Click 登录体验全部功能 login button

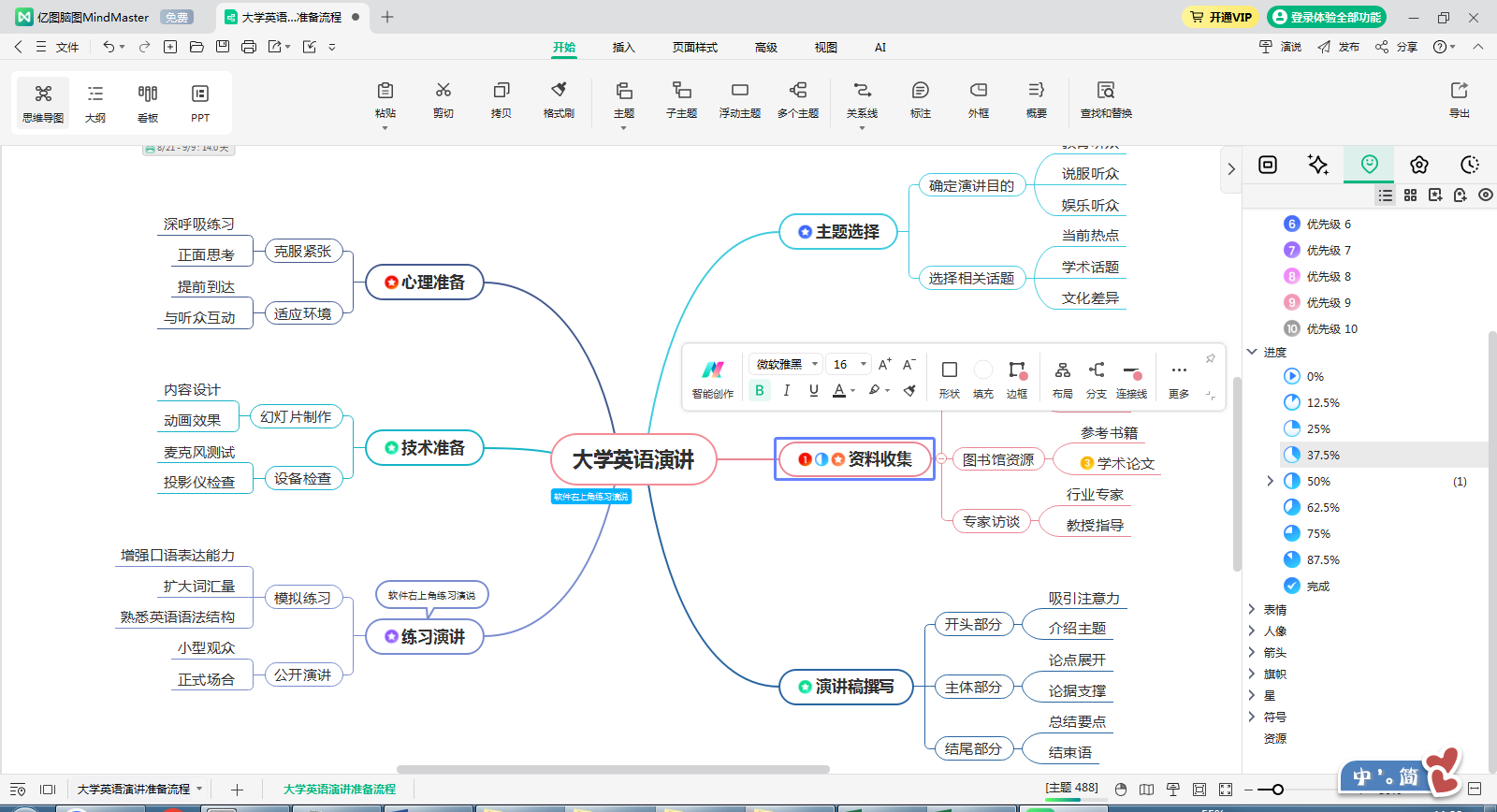1327,17
